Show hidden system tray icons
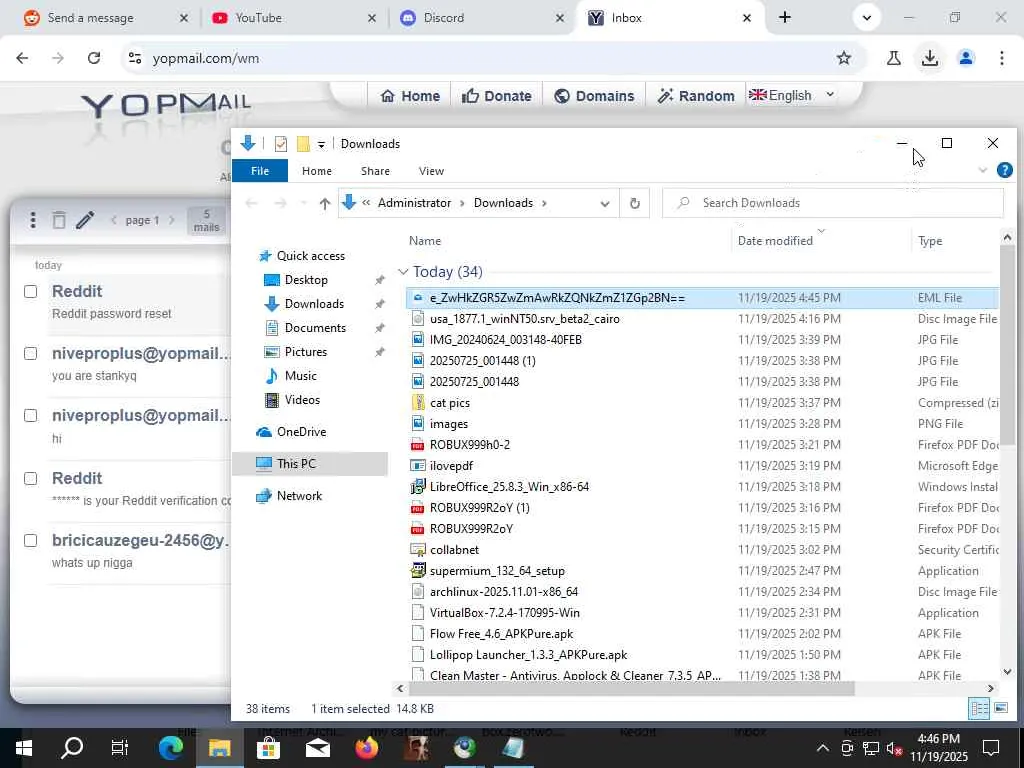 [823, 748]
